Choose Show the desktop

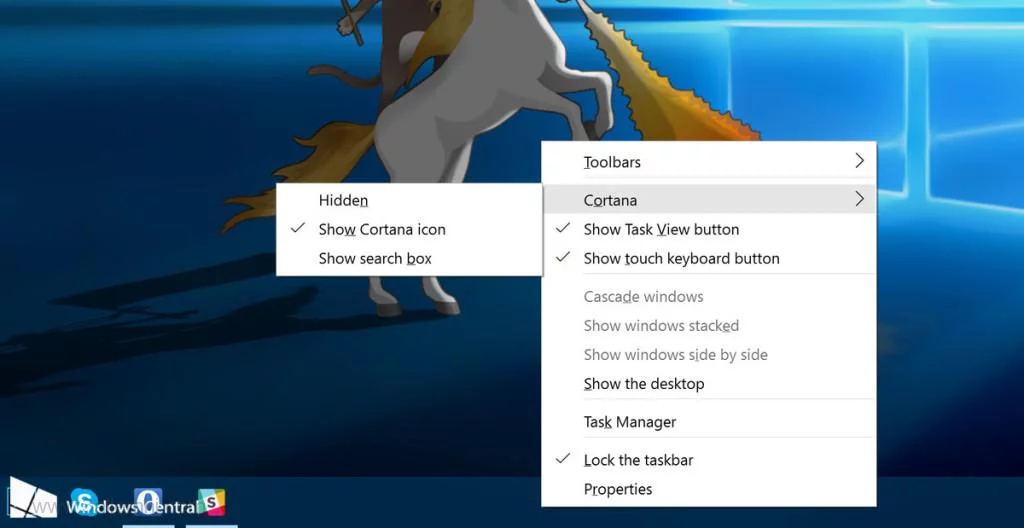643,384
